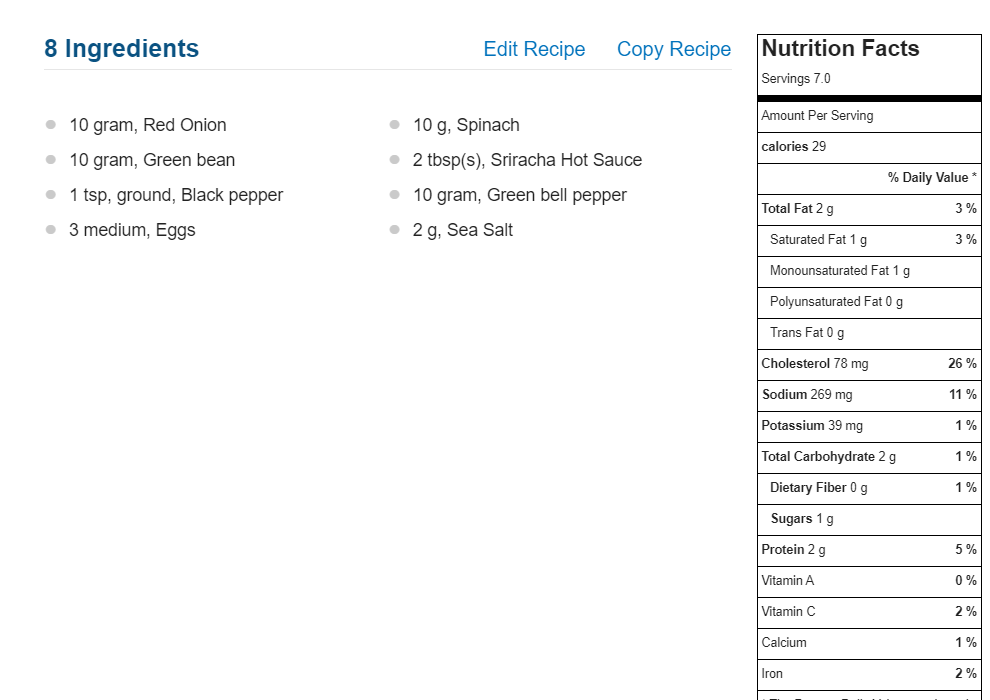
Task: Click the Green bell pepper ingredient
Action: (x=520, y=195)
